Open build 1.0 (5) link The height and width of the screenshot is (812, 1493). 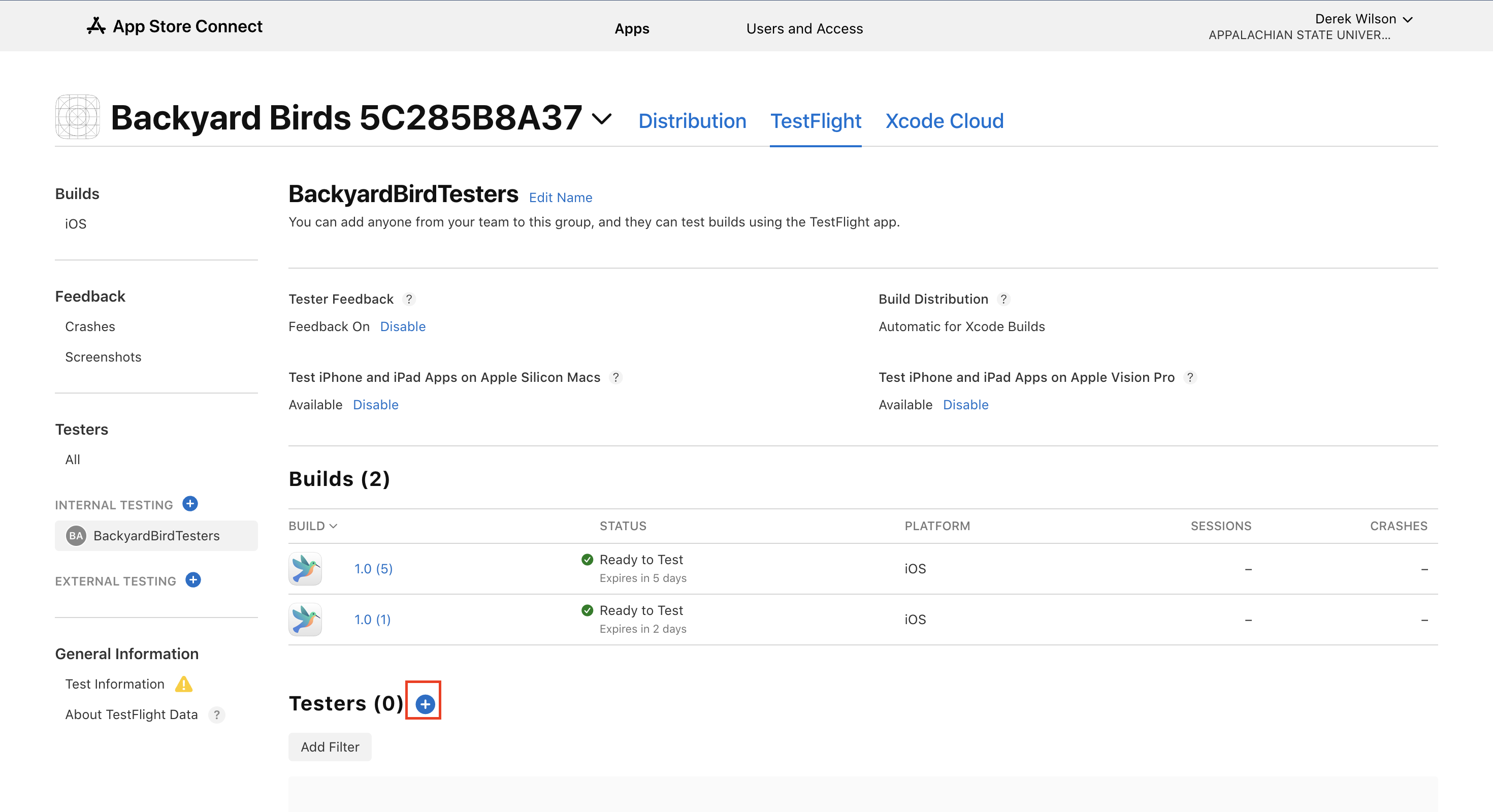pyautogui.click(x=374, y=569)
